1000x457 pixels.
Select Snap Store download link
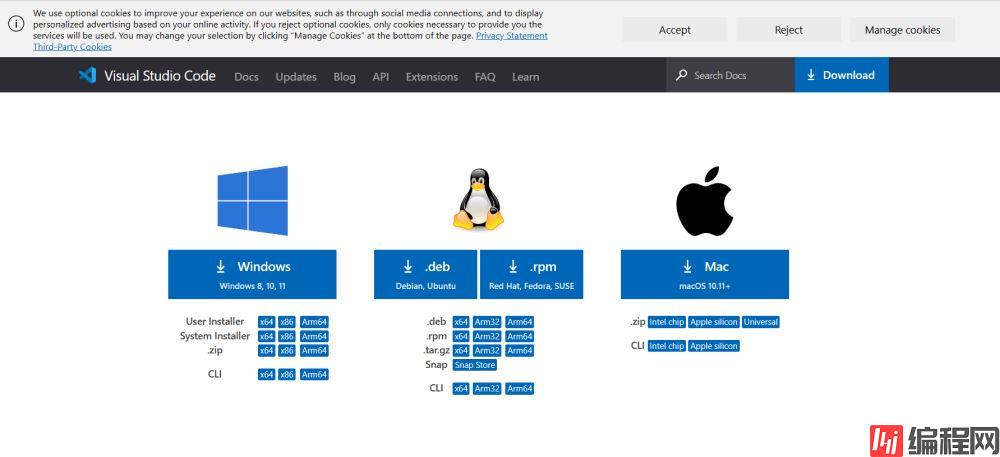pos(475,365)
